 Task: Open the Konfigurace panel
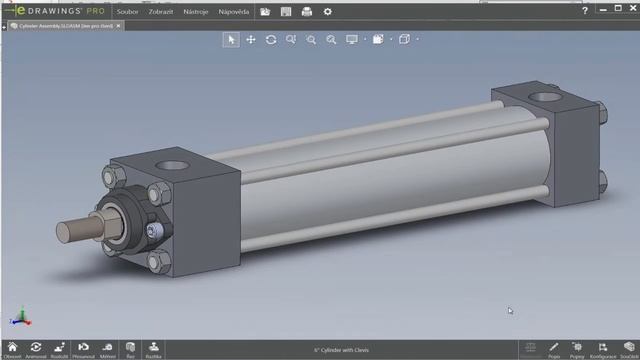[x=603, y=350]
